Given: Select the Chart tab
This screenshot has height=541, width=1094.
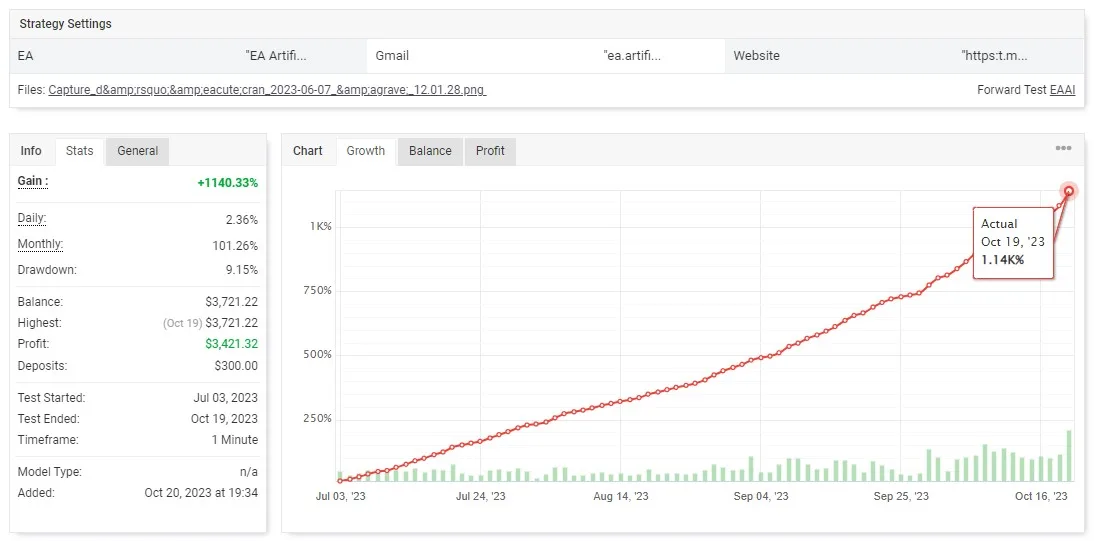Looking at the screenshot, I should point(308,151).
